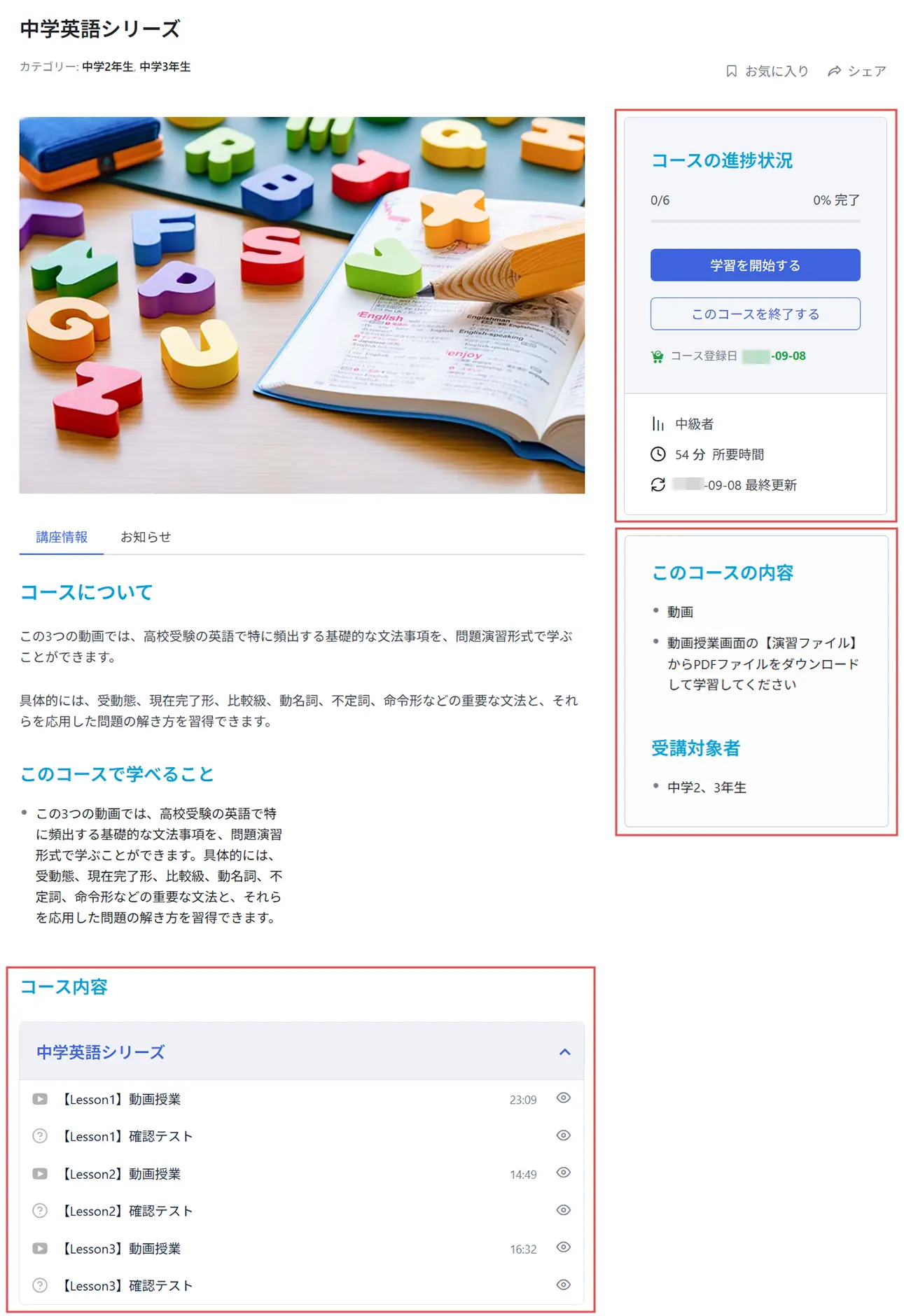Switch to the お知らせ tab
The width and height of the screenshot is (904, 1316).
pos(146,537)
